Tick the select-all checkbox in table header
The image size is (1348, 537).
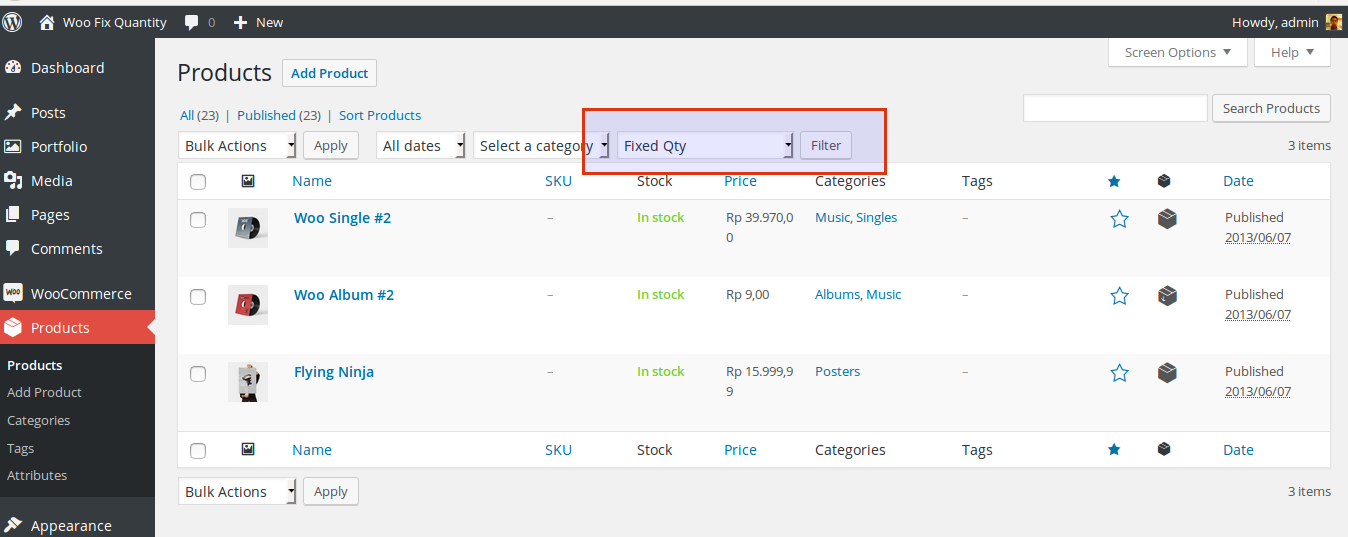(198, 182)
